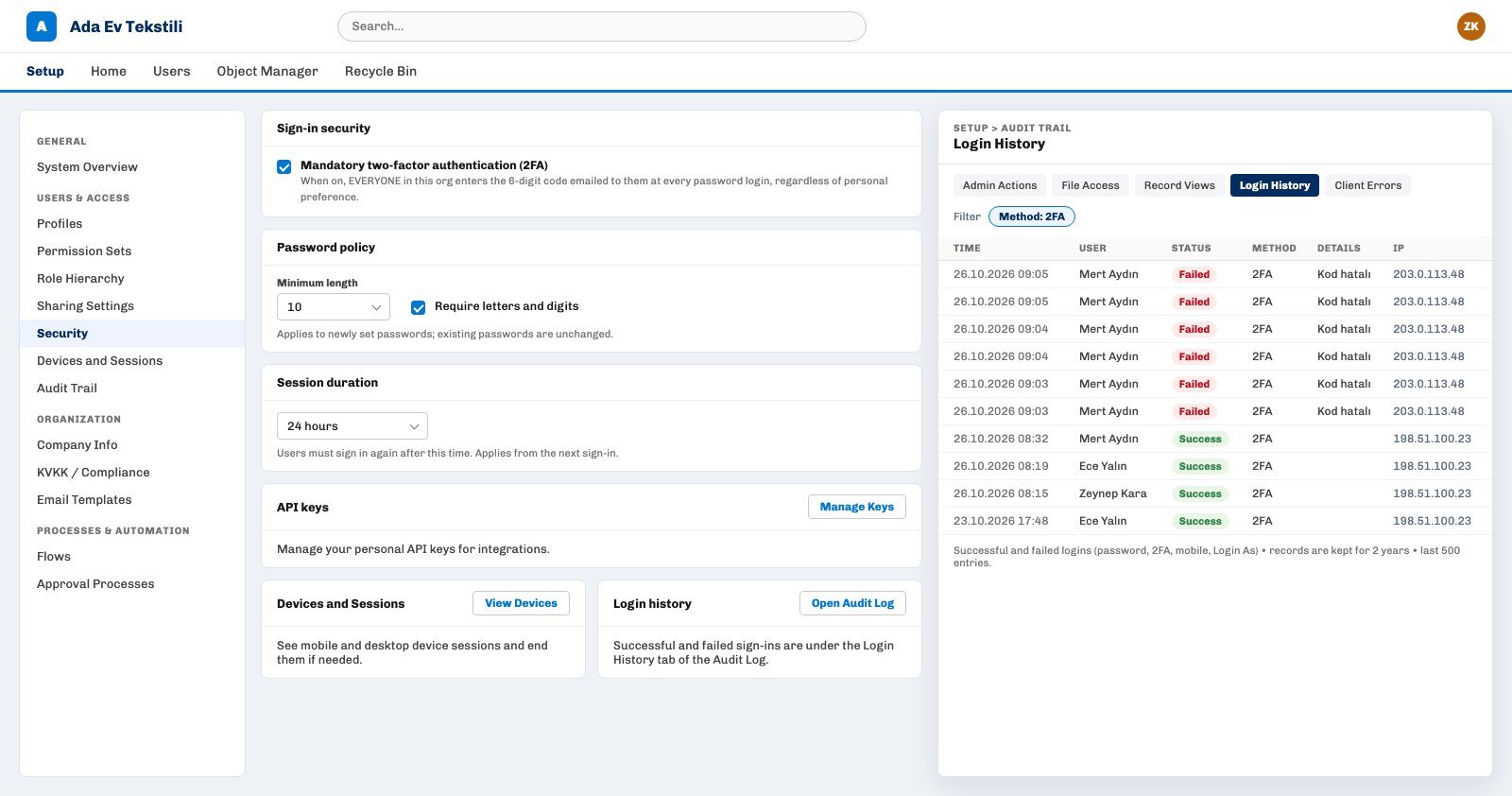Open Flows in sidebar
Screen dimensions: 1512x796
pyautogui.click(x=132, y=557)
